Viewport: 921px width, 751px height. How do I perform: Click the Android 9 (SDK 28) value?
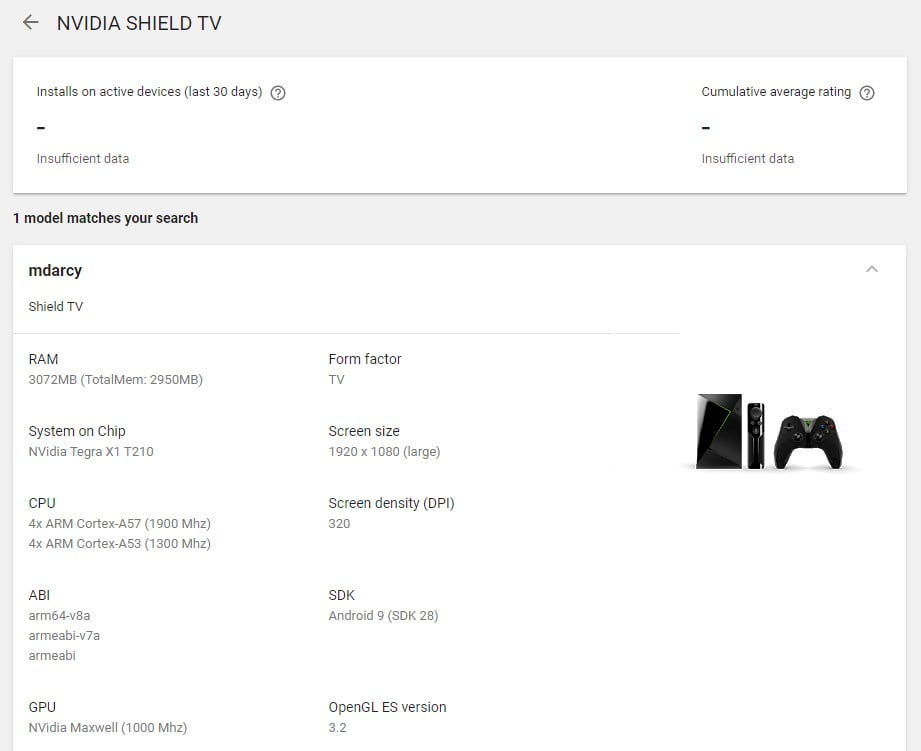pos(383,616)
